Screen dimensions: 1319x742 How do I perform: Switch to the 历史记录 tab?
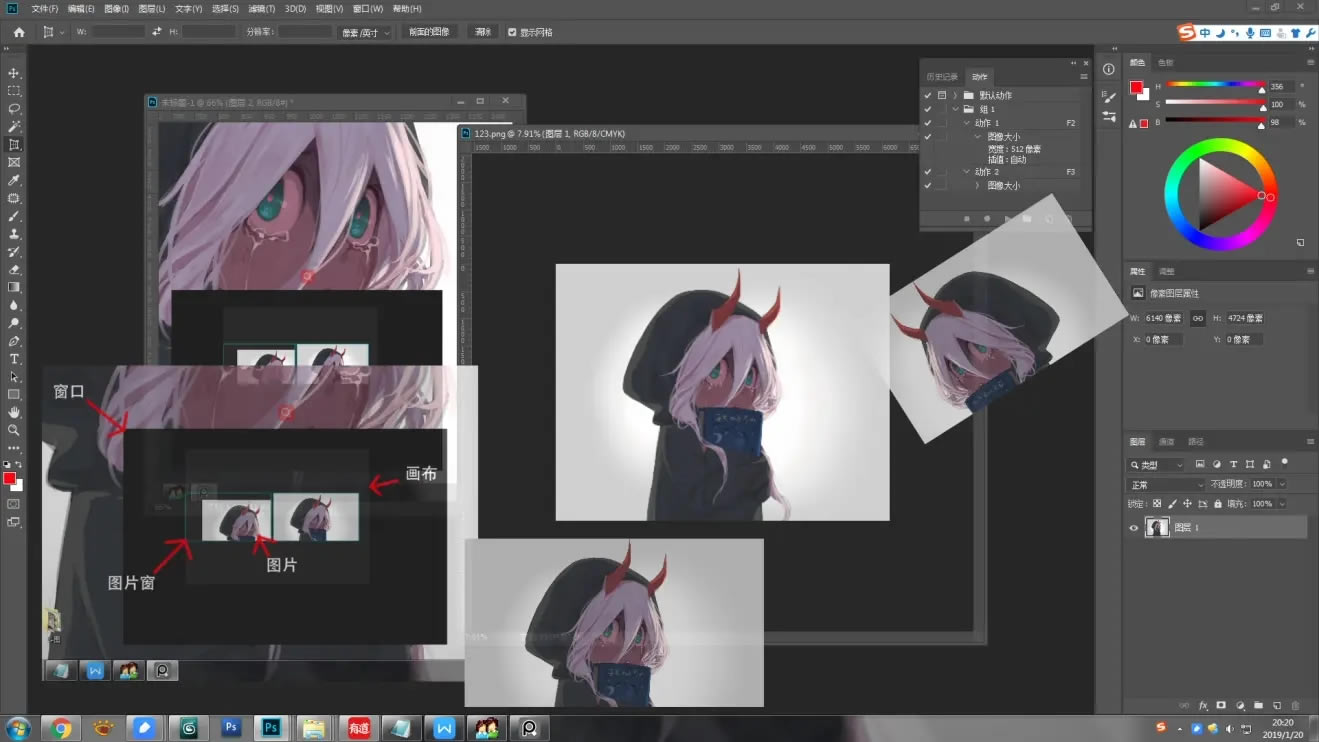tap(943, 75)
